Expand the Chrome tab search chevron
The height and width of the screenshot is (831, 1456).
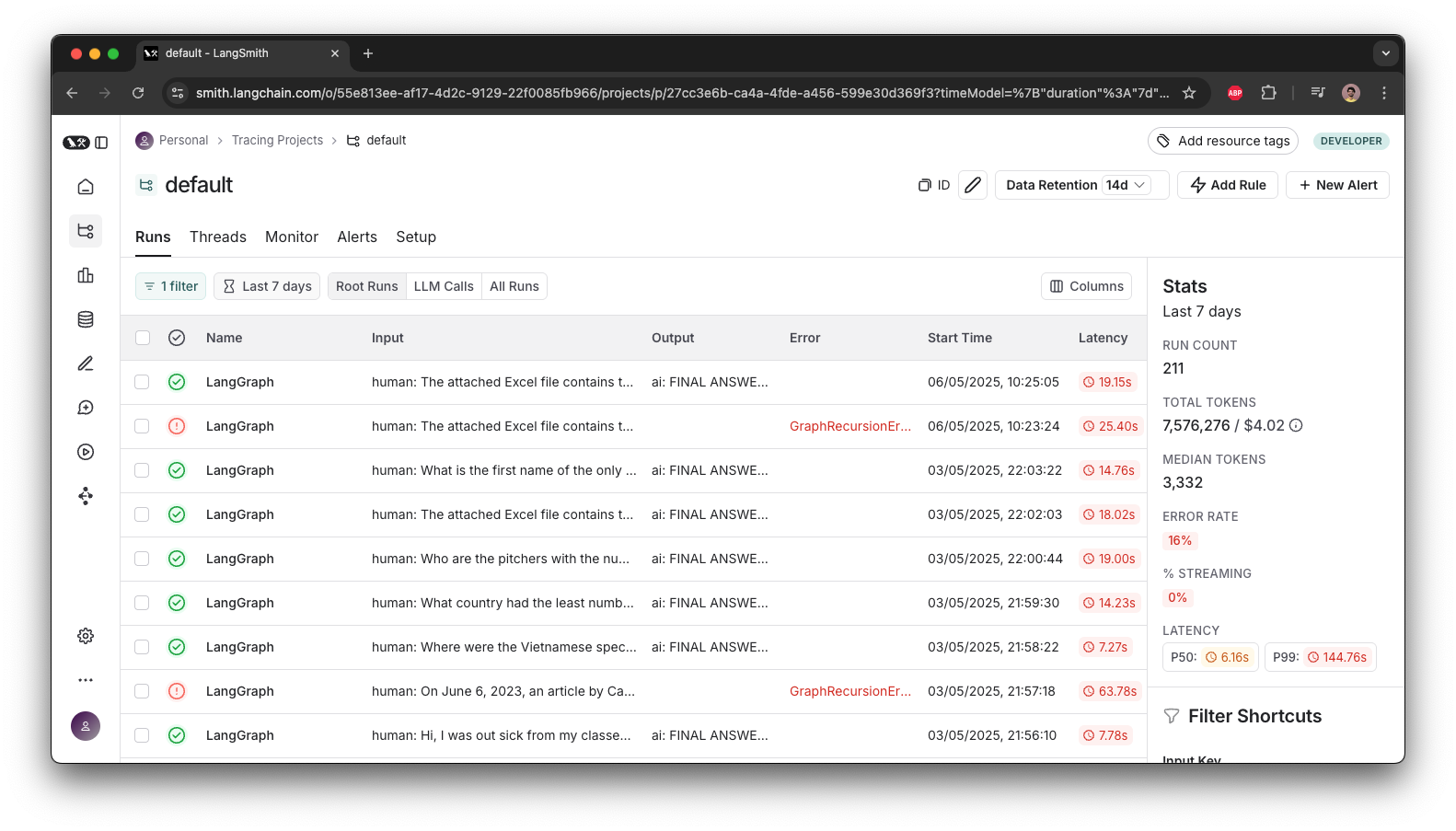(x=1385, y=53)
